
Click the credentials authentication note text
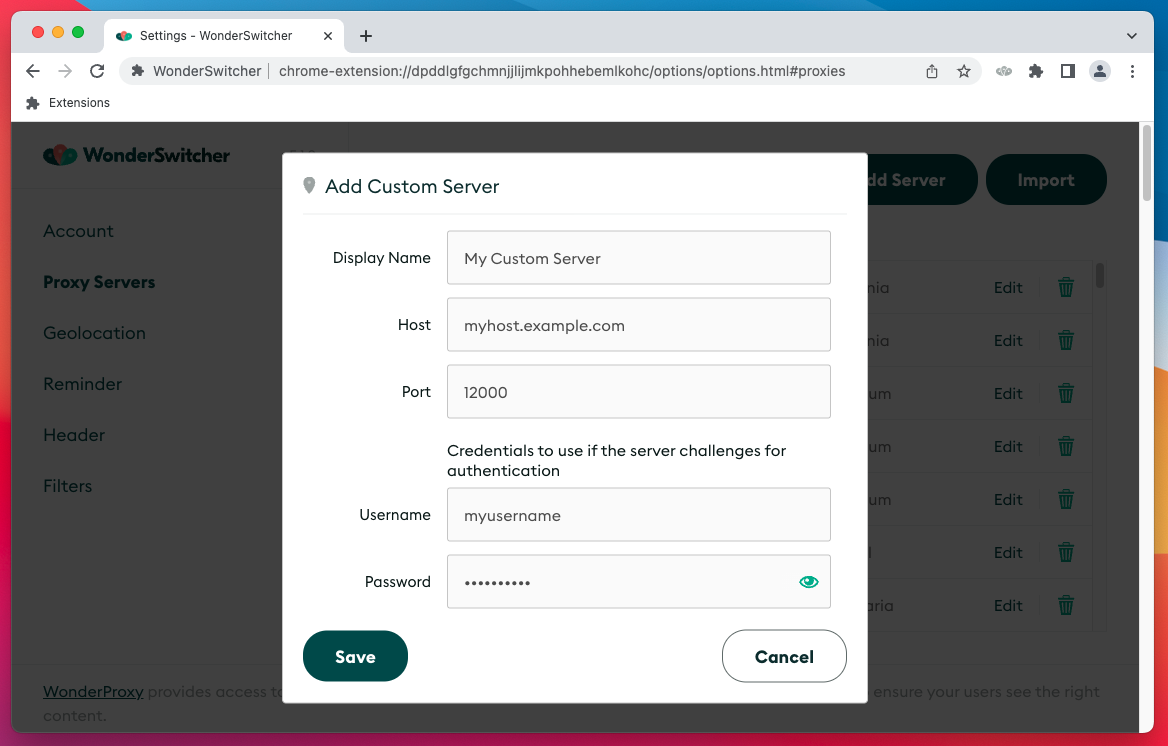click(616, 461)
